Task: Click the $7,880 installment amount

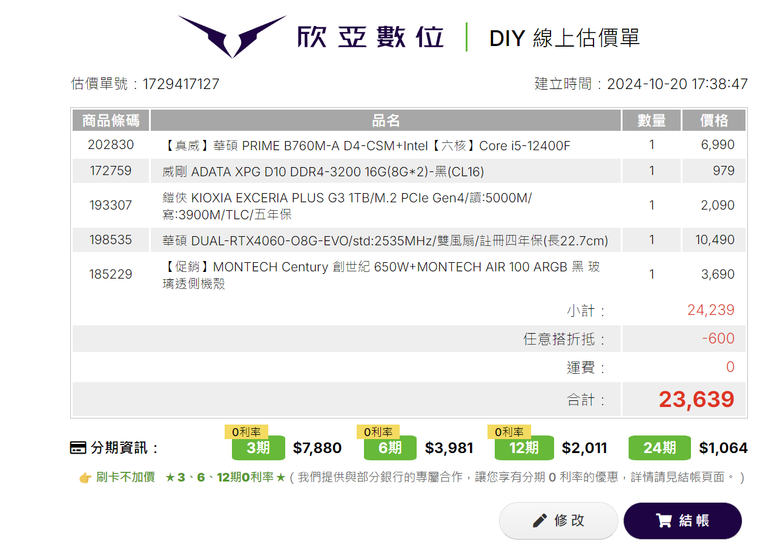Action: (317, 448)
